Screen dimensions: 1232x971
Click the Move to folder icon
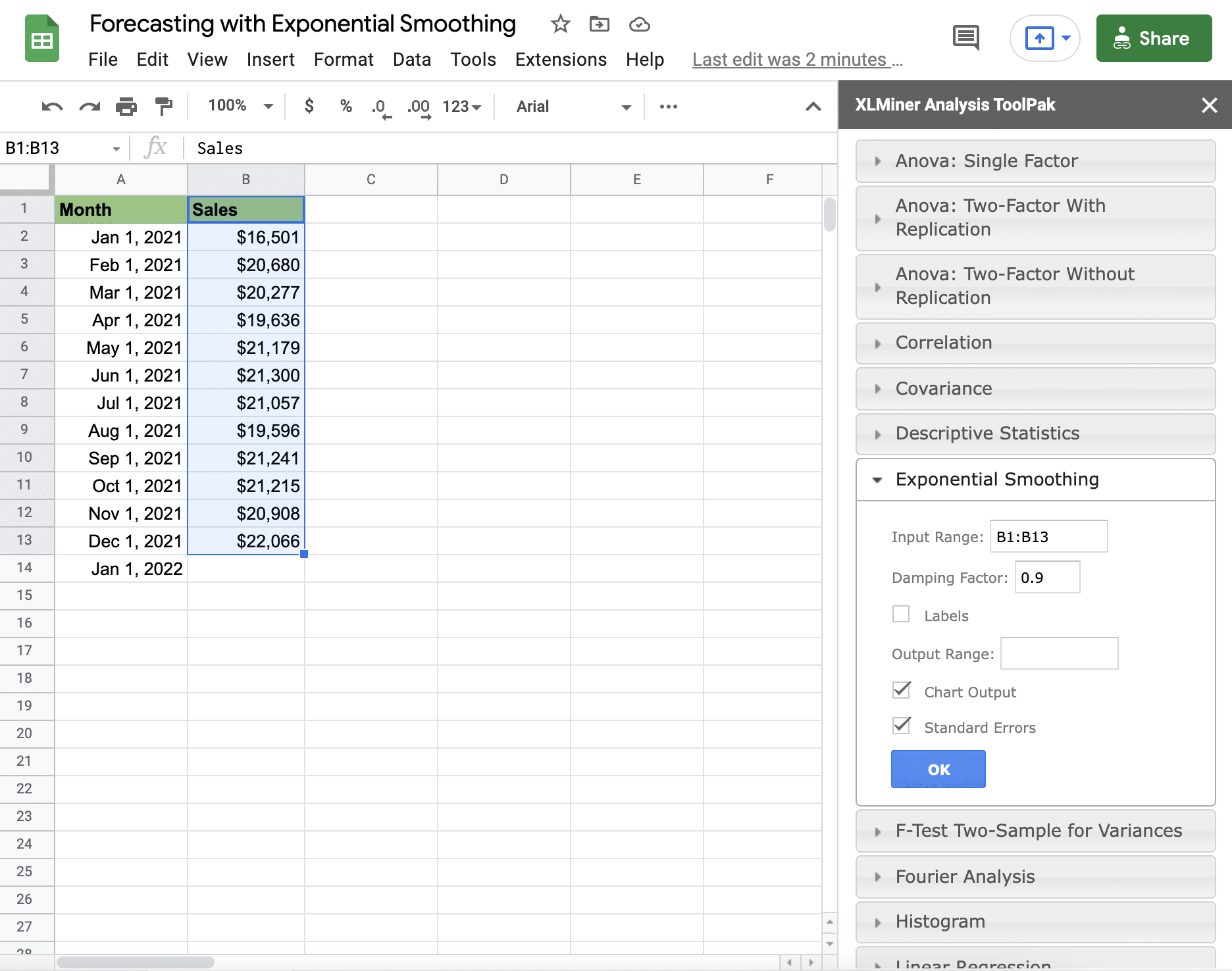(599, 25)
